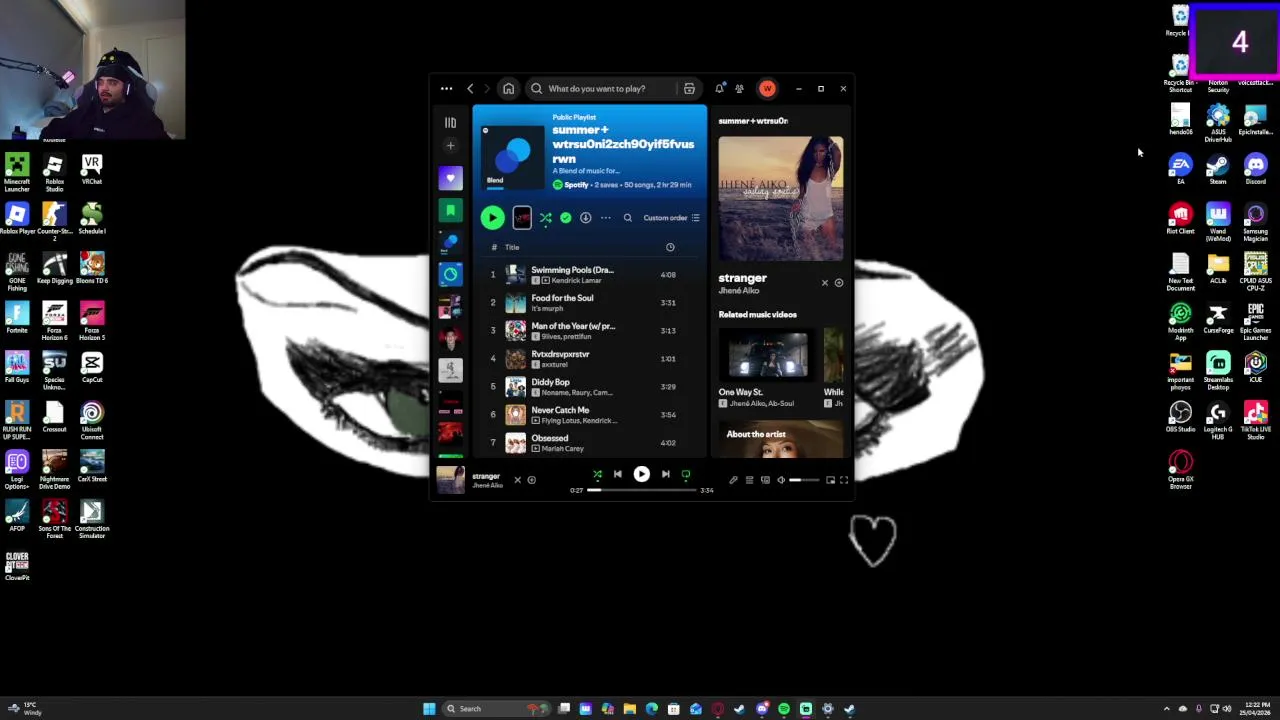The width and height of the screenshot is (1280, 720).
Task: Click Spotify's three-dot app menu
Action: pos(446,89)
